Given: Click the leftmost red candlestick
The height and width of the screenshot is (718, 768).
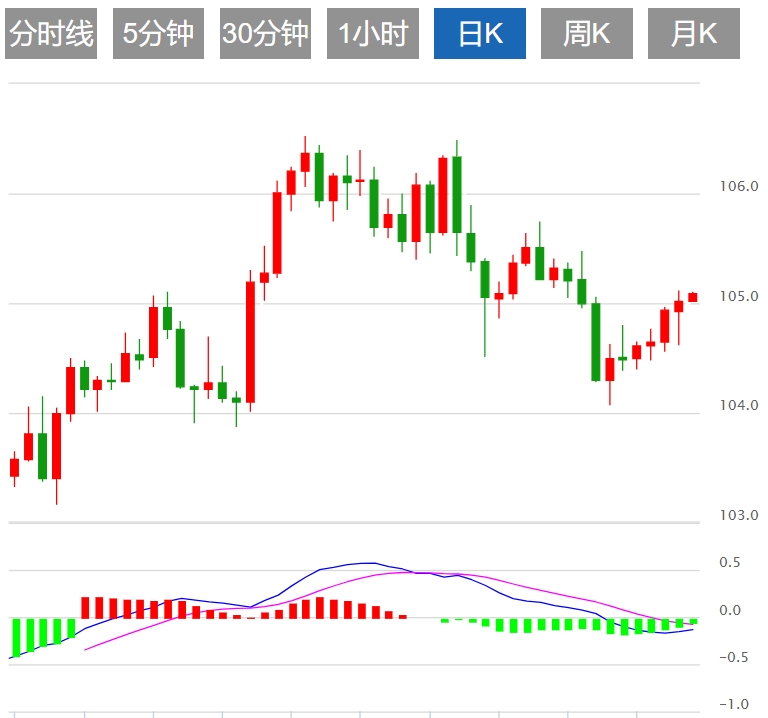Looking at the screenshot, I should (14, 467).
